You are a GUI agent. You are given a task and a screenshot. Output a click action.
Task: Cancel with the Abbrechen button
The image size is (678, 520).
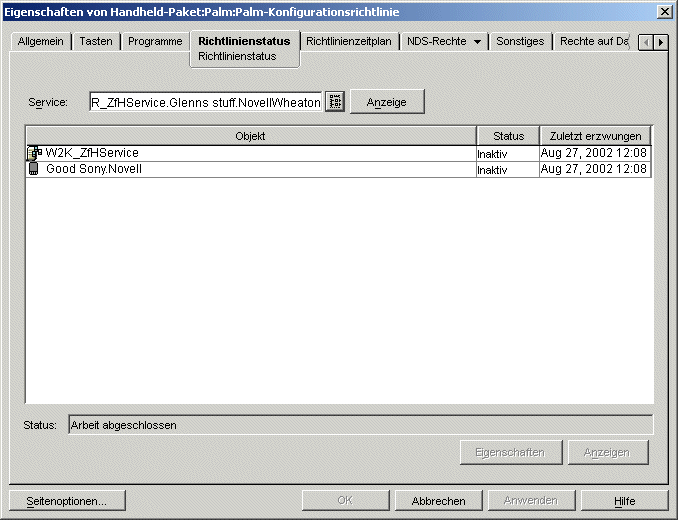[x=438, y=501]
